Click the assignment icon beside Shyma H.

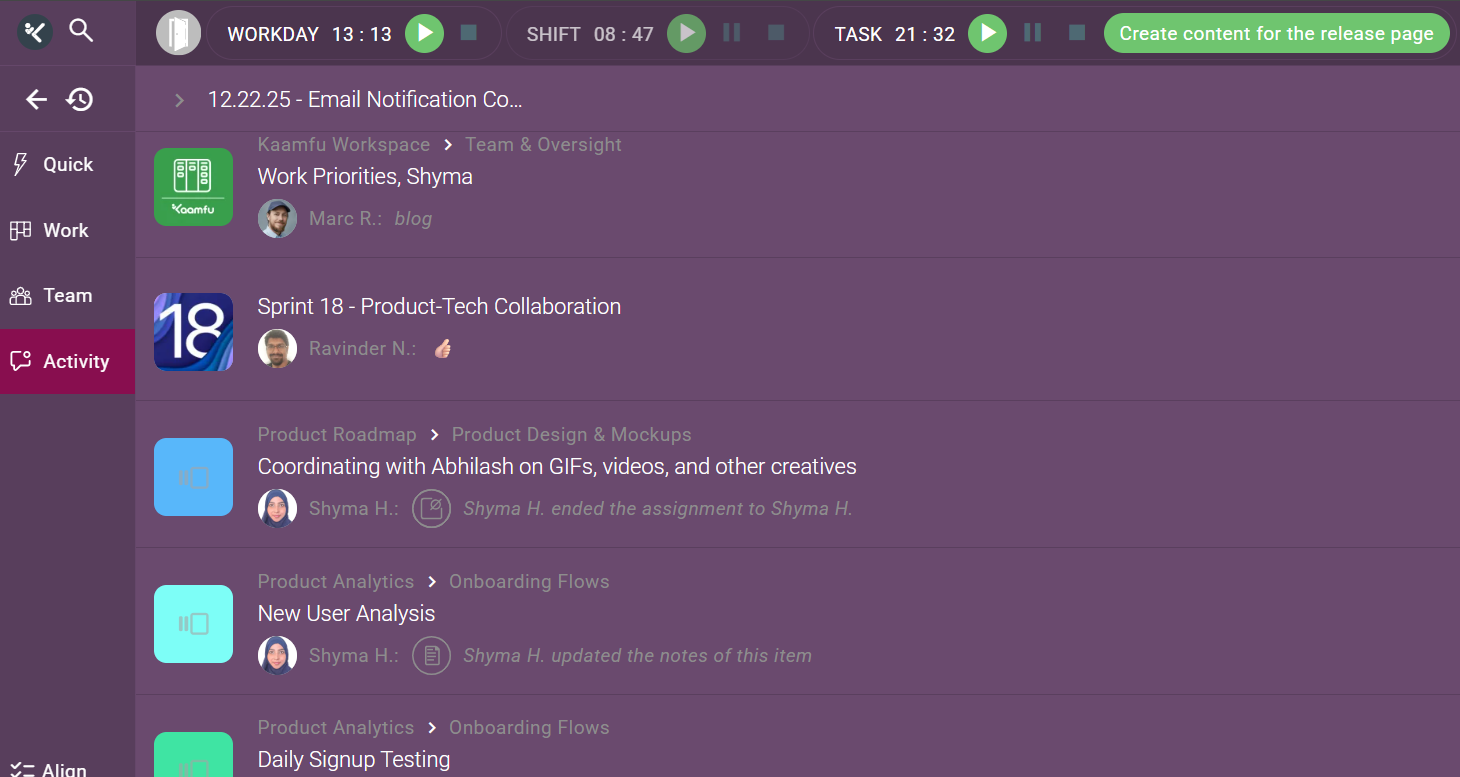[431, 509]
